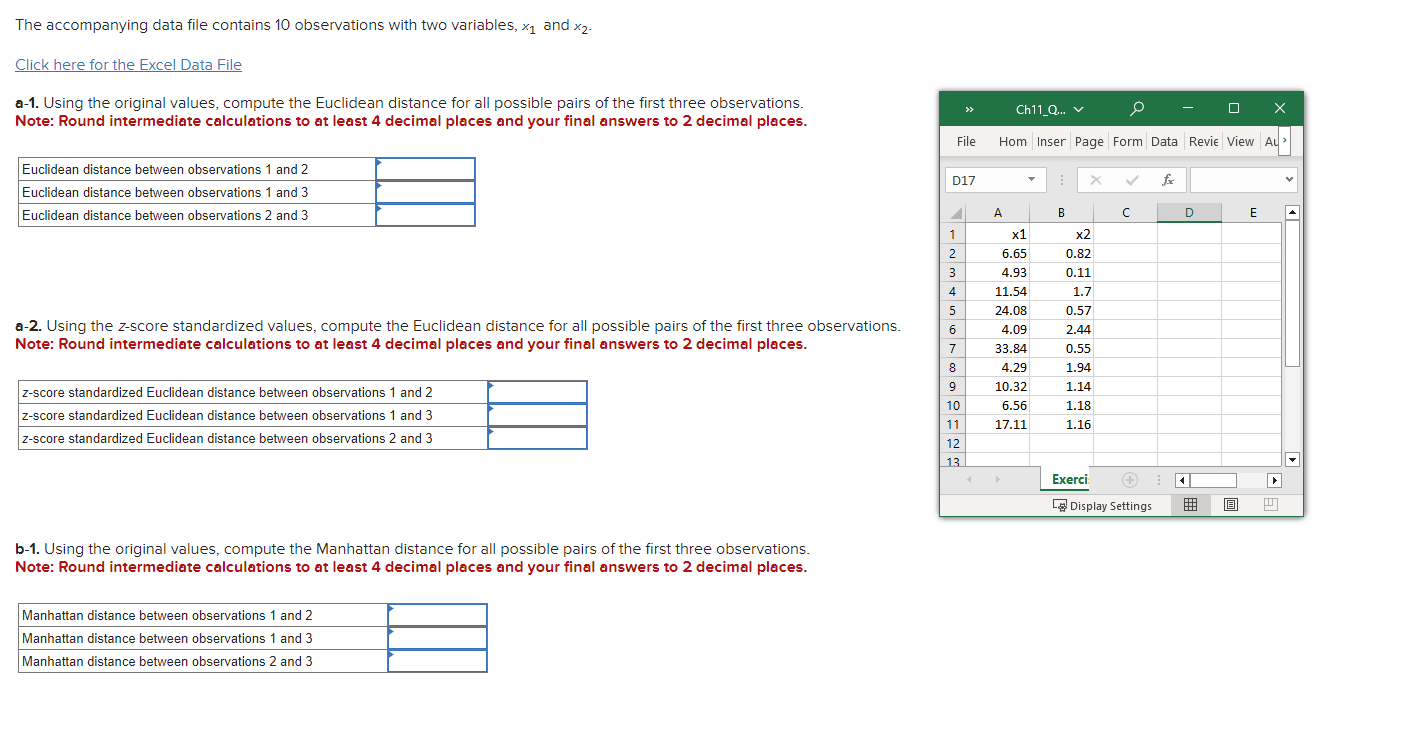Switch to Page Layout view icon

tap(1230, 505)
